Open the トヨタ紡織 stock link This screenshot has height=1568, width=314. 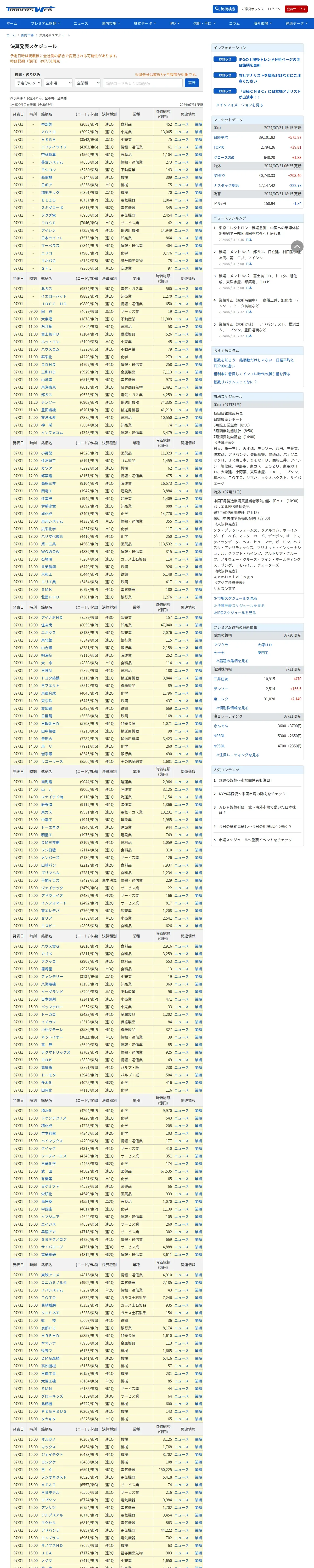(x=50, y=678)
